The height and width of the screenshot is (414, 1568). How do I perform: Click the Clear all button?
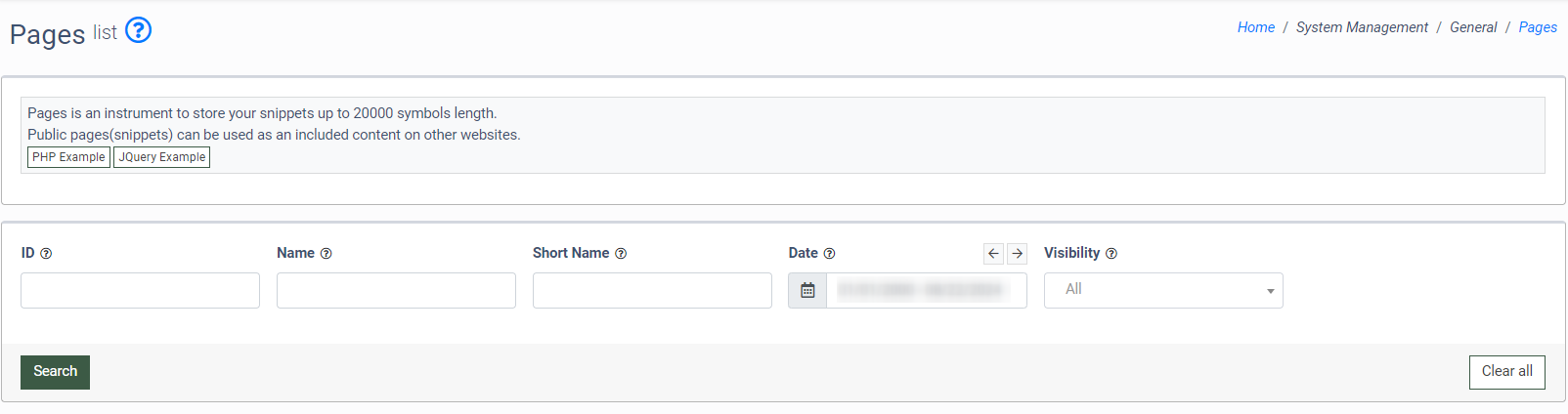pyautogui.click(x=1506, y=372)
